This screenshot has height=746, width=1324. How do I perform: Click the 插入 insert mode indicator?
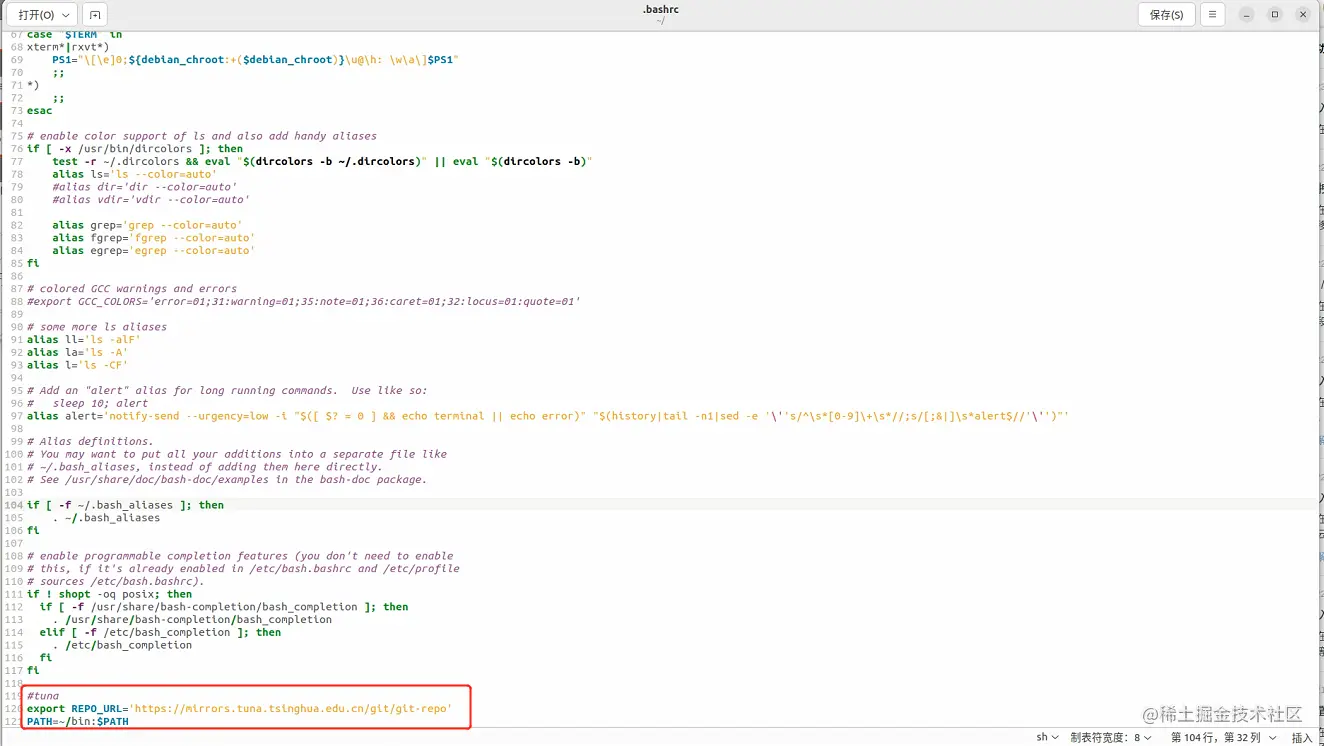click(1302, 737)
